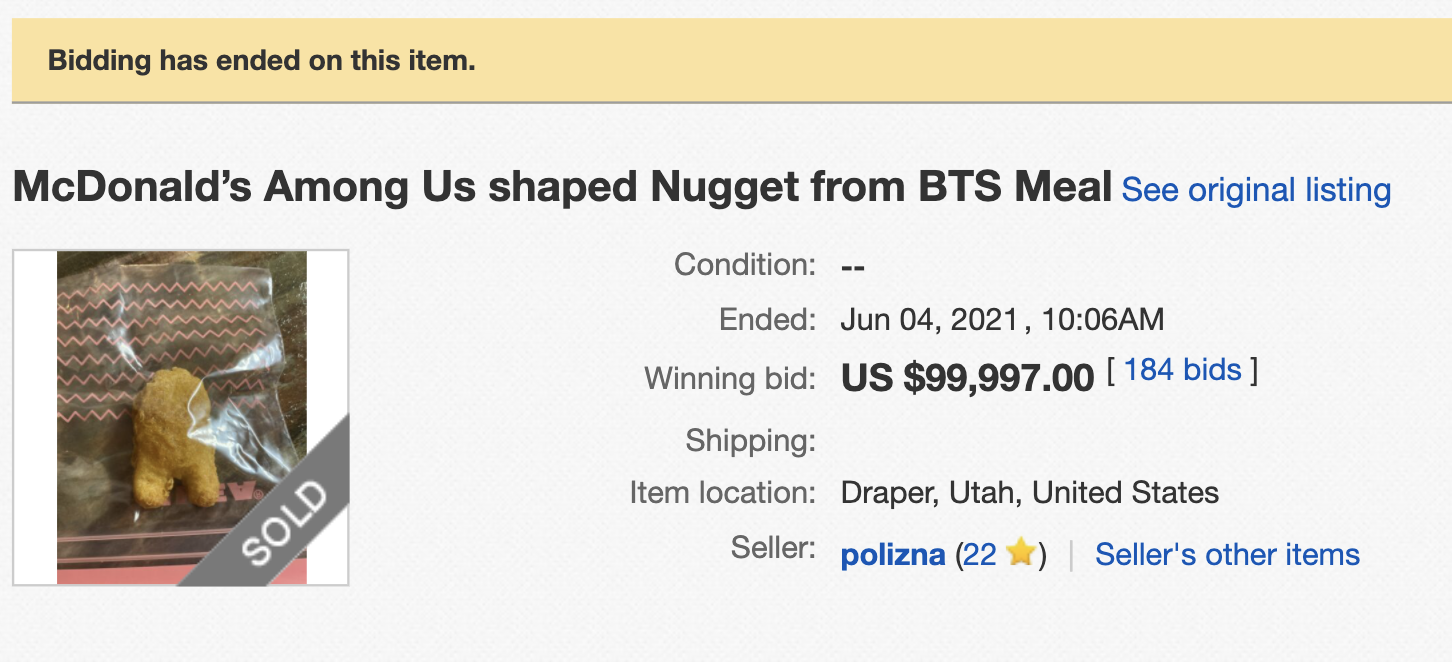Click the Condition label
The width and height of the screenshot is (1452, 662).
point(745,265)
